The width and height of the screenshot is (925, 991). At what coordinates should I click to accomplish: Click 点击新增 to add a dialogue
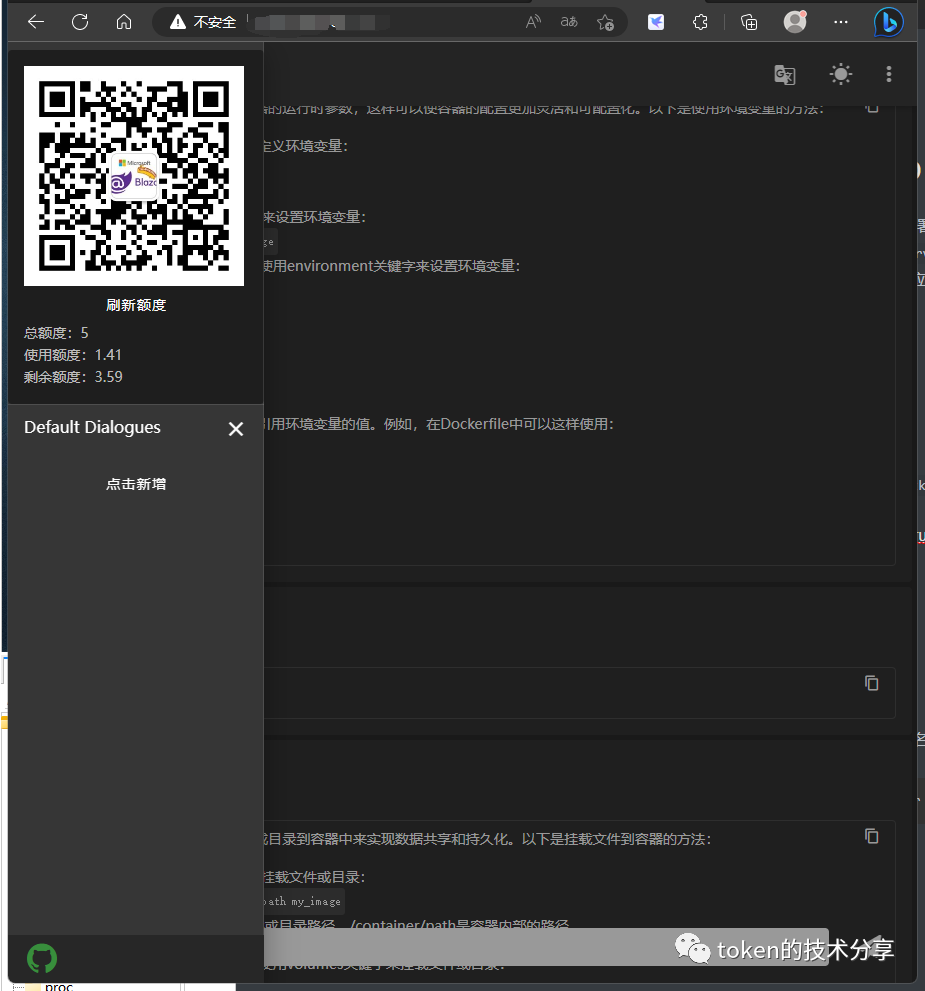[x=136, y=484]
